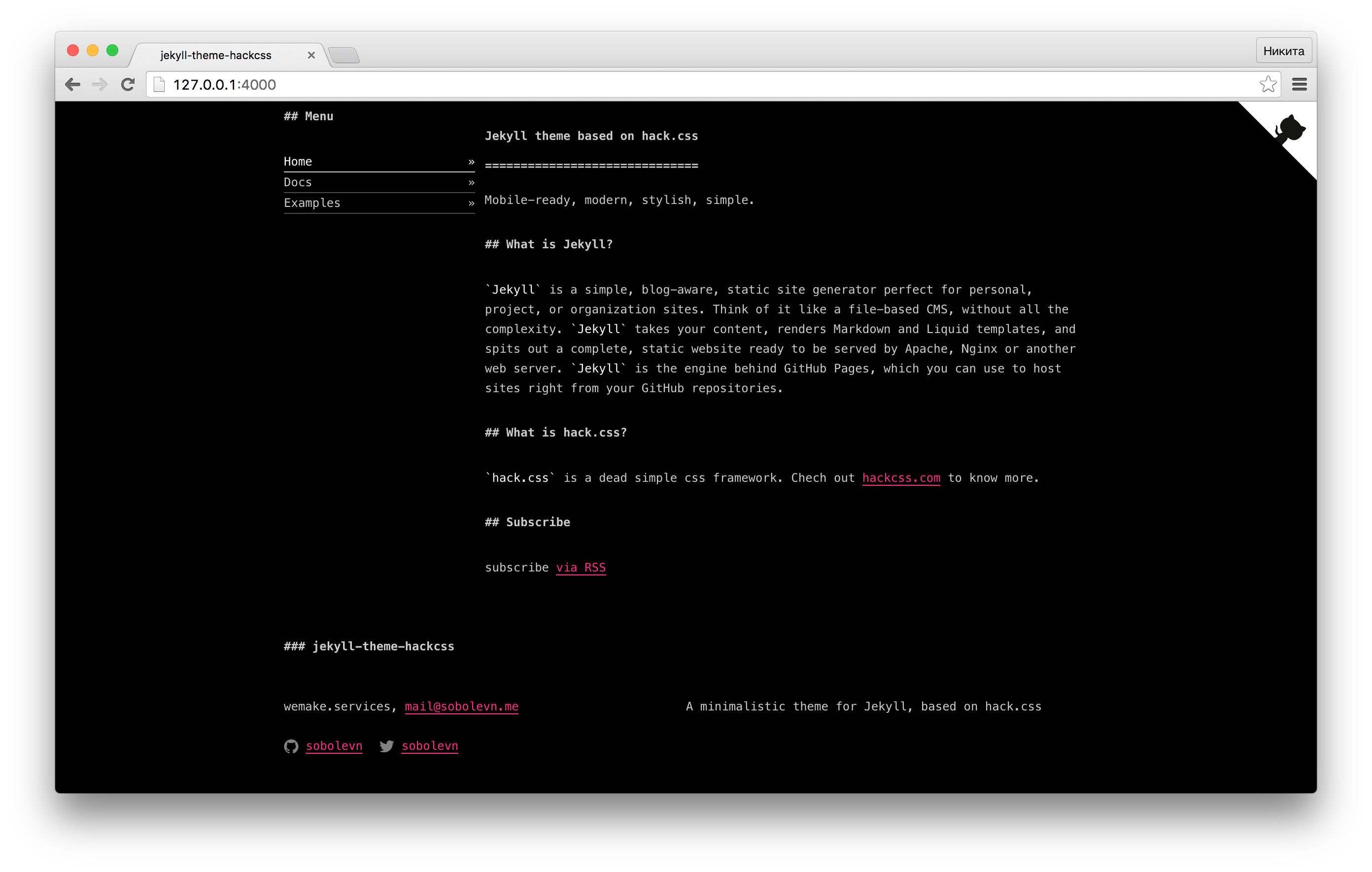Open the Twitter sobolevn profile link
This screenshot has width=1372, height=872.
click(430, 746)
